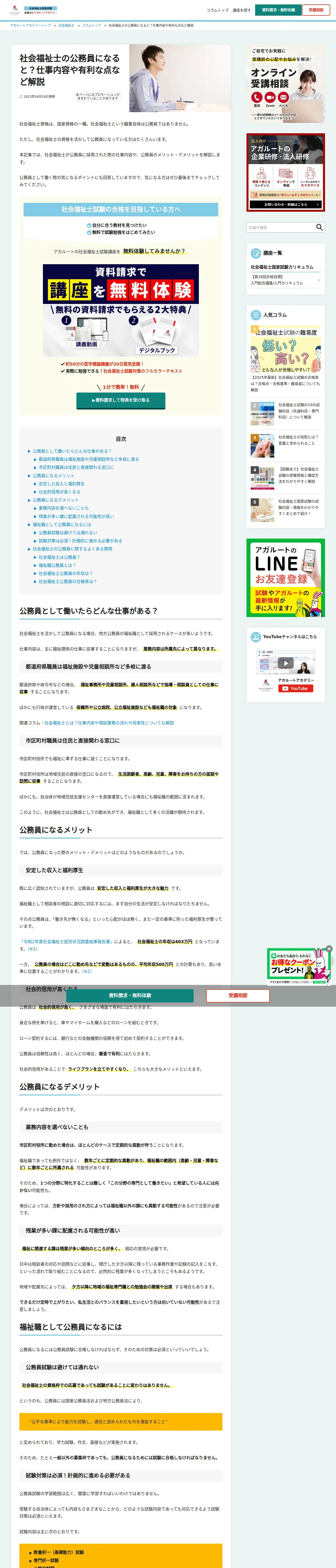The height and width of the screenshot is (1568, 336).
Task: Click the オンライン受講相談 sidebar banner
Action: [285, 83]
